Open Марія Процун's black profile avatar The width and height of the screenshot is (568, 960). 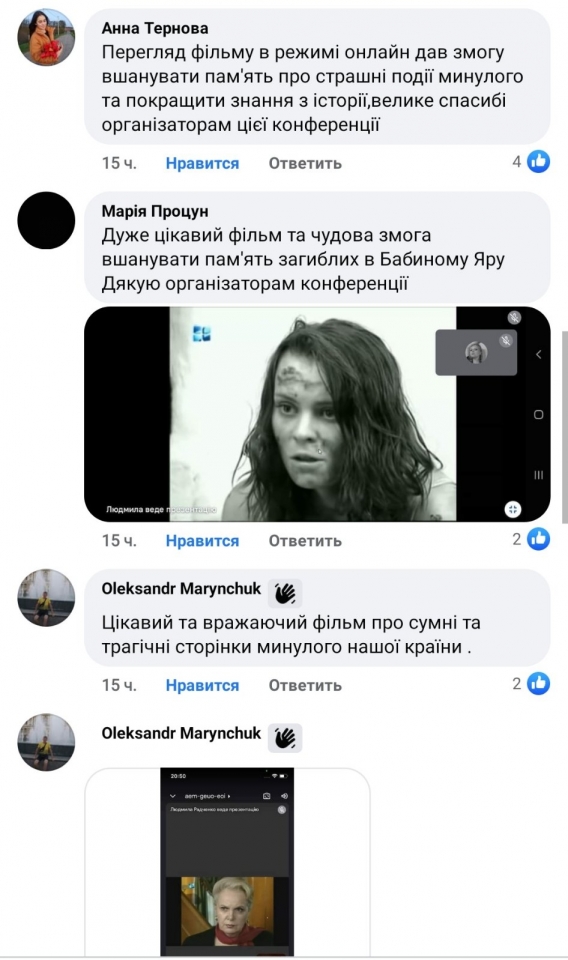46,220
